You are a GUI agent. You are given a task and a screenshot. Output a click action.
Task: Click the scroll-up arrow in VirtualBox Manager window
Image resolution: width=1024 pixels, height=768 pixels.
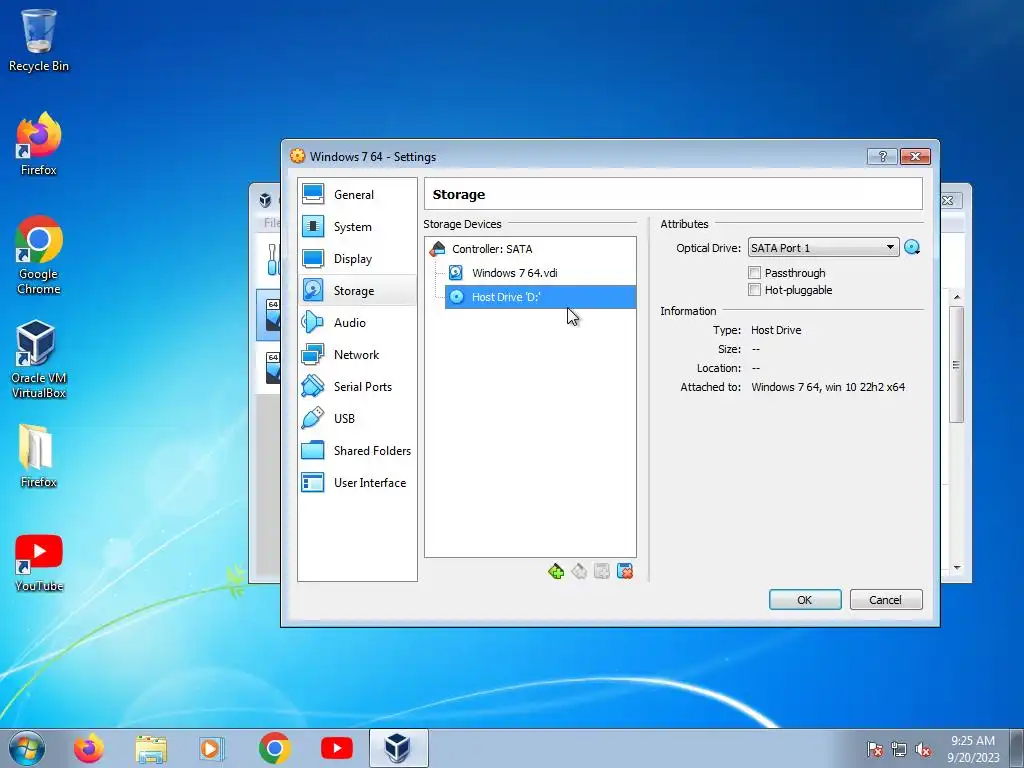tap(957, 297)
